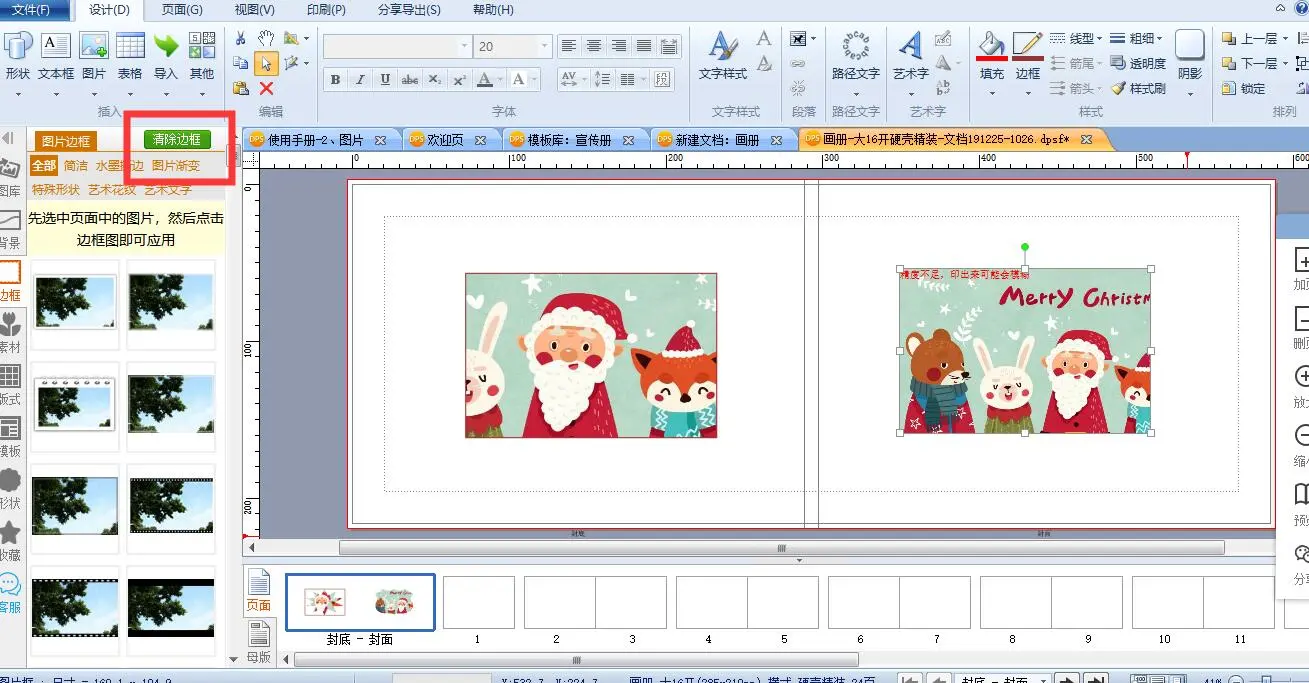The height and width of the screenshot is (683, 1309).
Task: Click the red delete X icon
Action: click(266, 88)
